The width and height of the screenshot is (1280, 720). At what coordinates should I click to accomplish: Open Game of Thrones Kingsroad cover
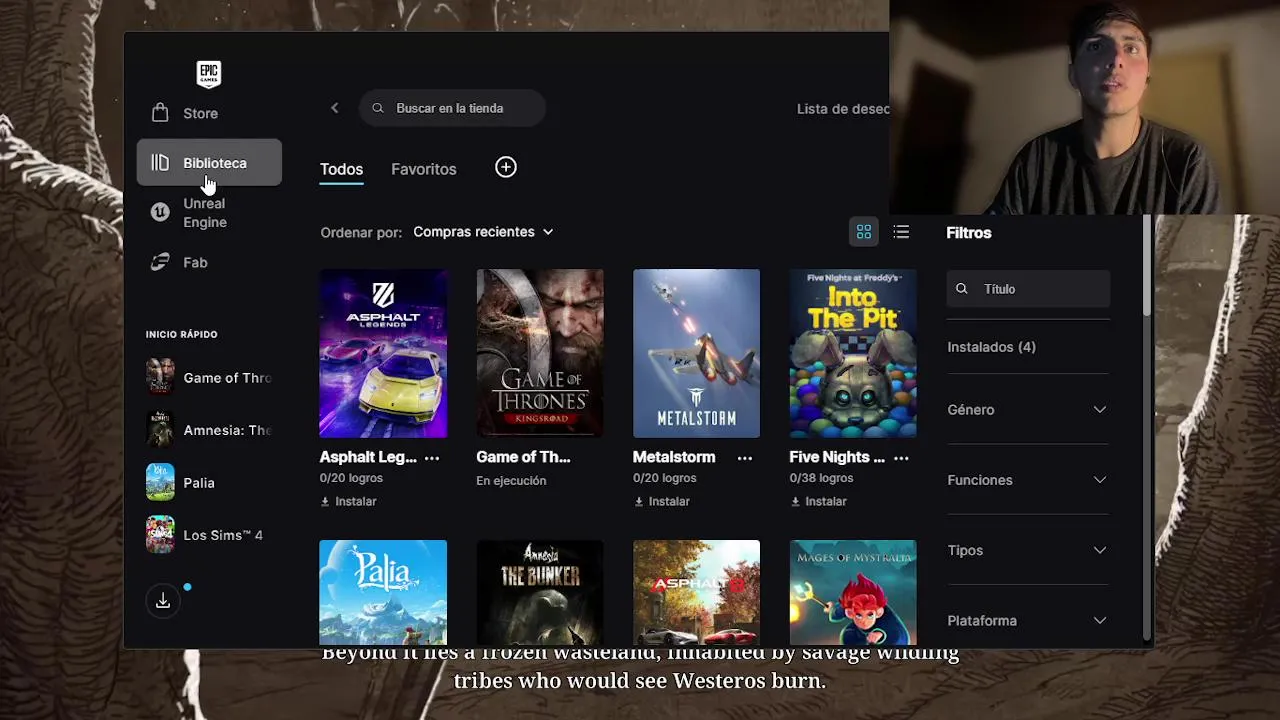tap(540, 353)
